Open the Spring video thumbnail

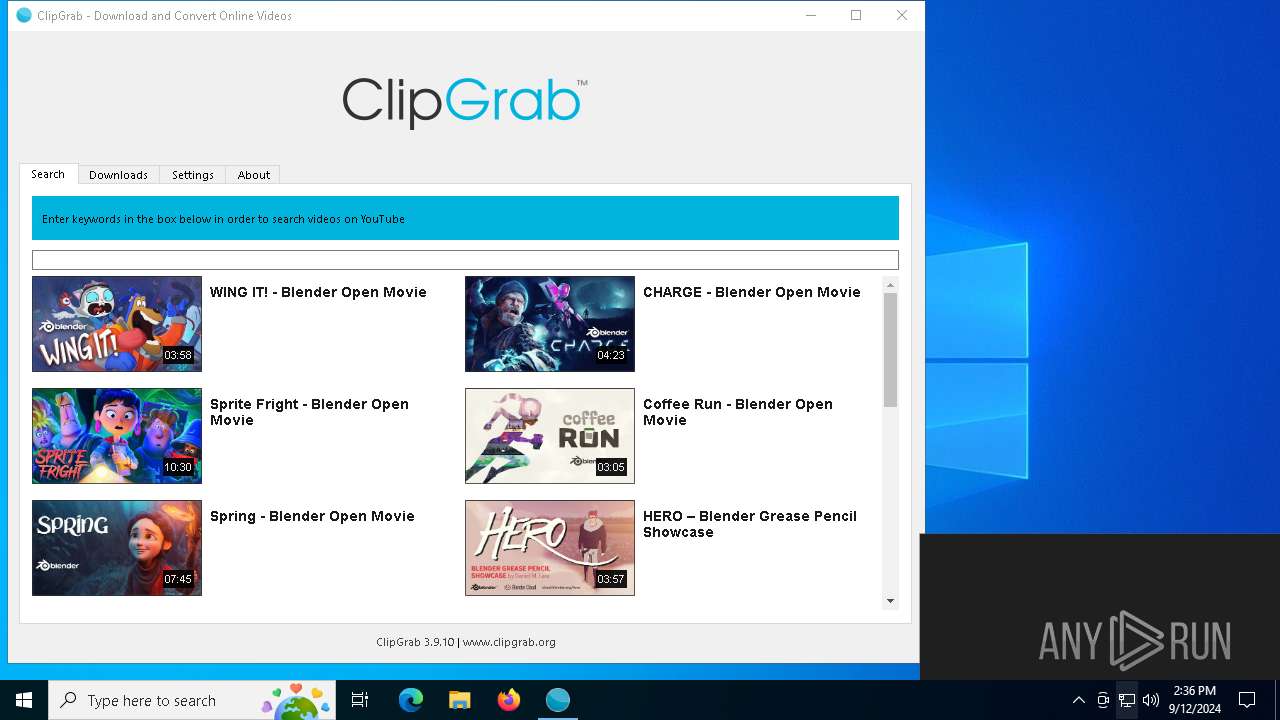pyautogui.click(x=117, y=548)
